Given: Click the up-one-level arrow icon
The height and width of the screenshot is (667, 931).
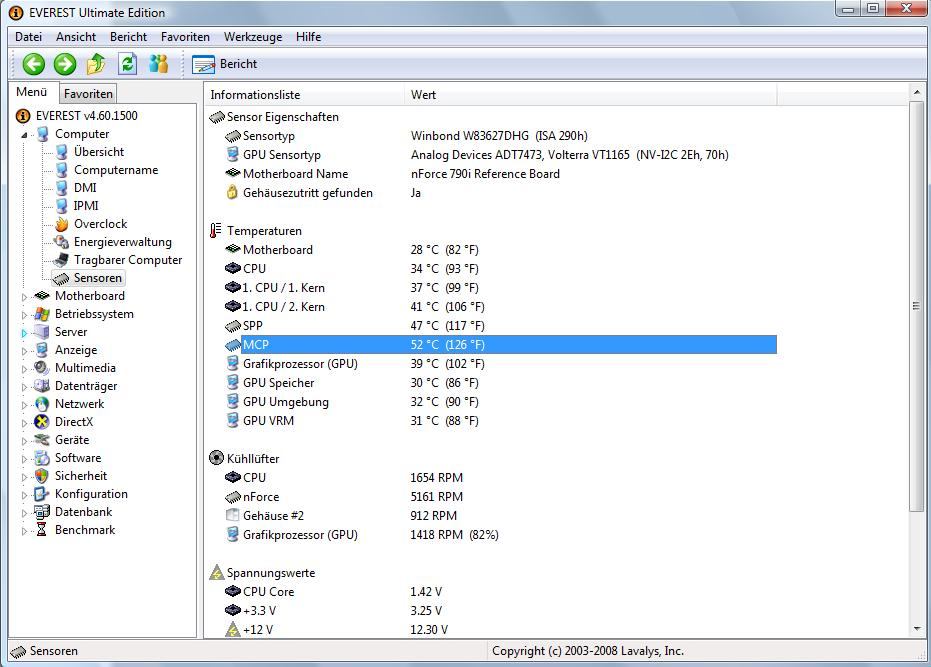Looking at the screenshot, I should [x=96, y=64].
